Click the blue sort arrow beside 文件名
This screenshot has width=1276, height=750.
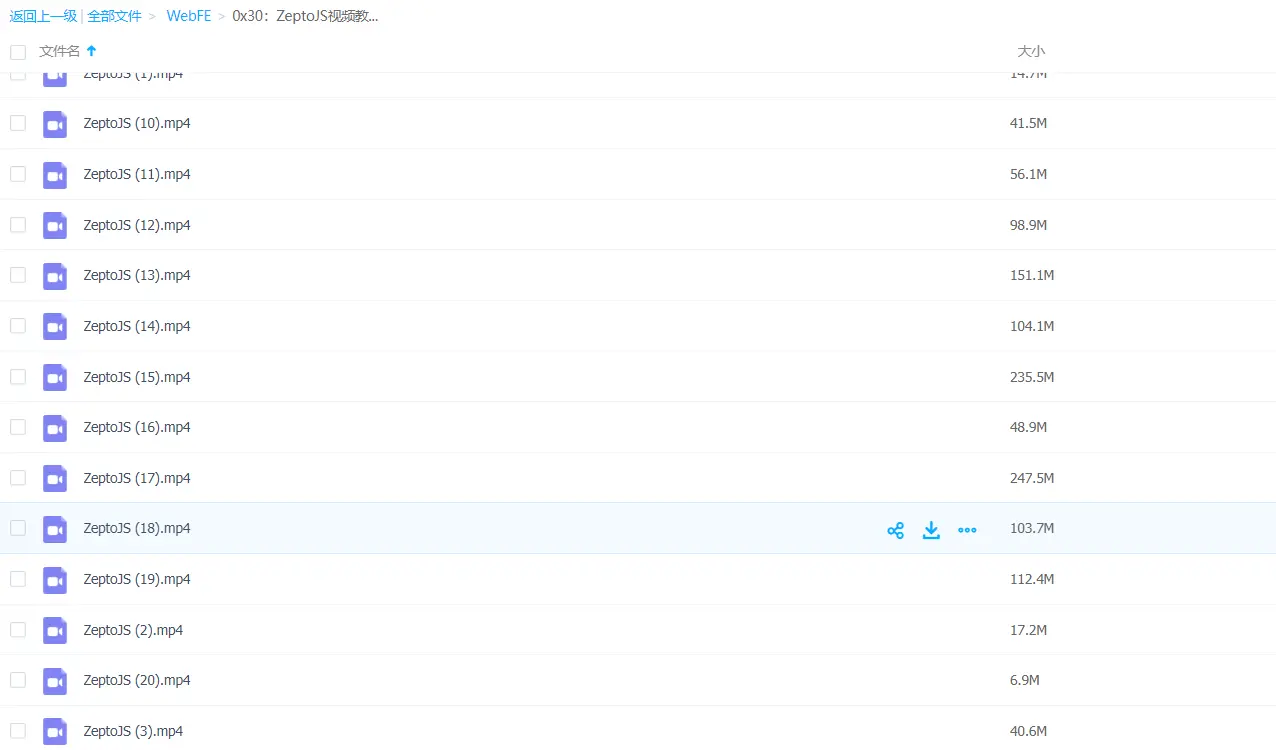[x=91, y=51]
